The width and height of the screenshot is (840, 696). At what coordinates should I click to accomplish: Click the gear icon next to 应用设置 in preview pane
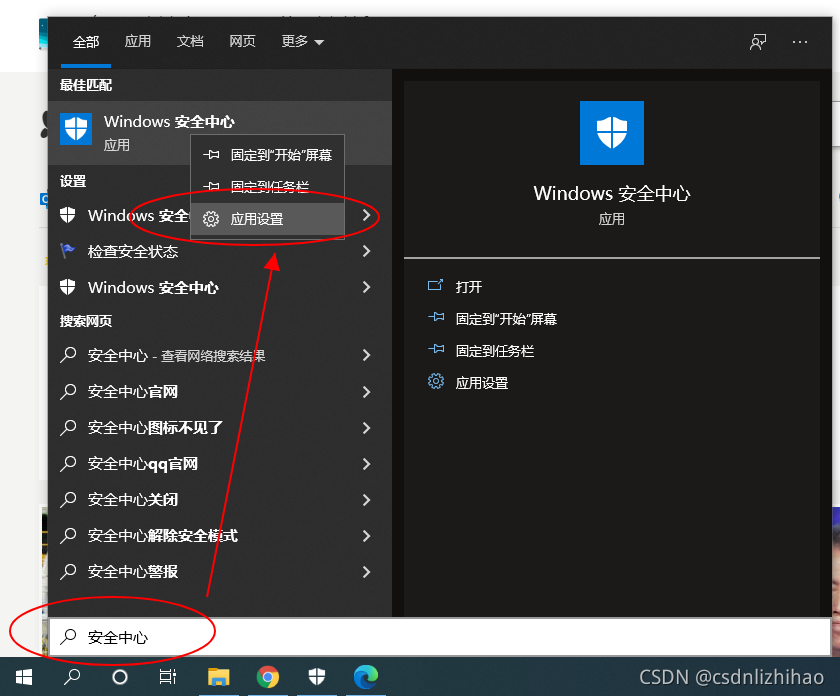(436, 381)
